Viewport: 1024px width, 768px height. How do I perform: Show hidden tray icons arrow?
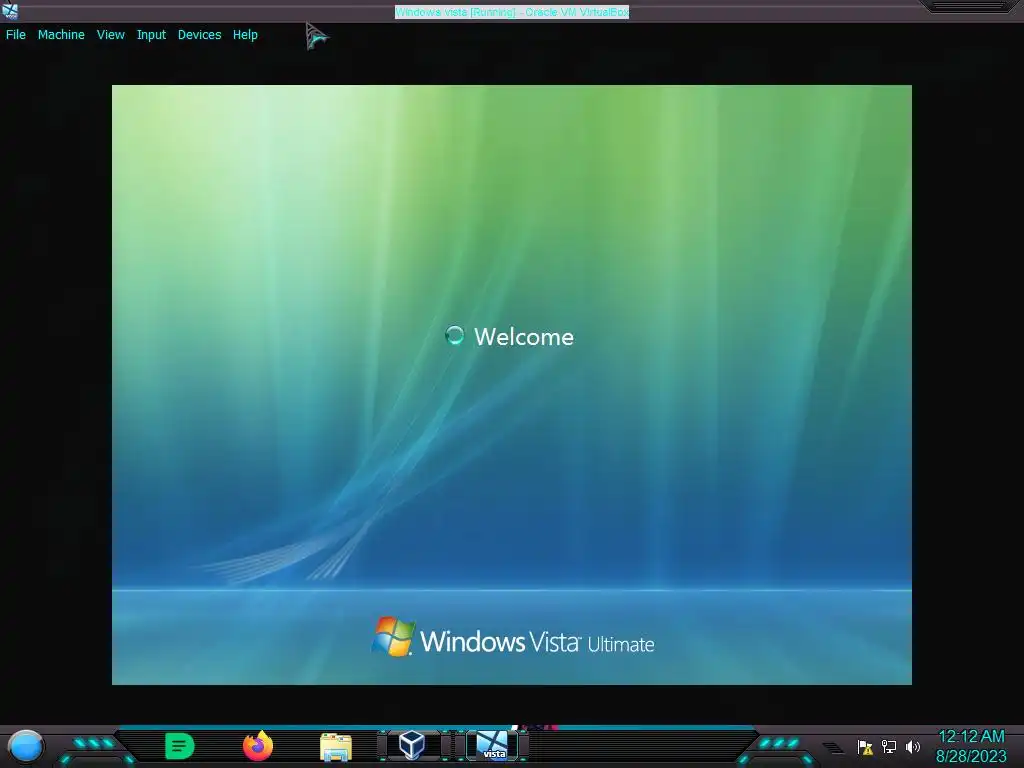833,748
